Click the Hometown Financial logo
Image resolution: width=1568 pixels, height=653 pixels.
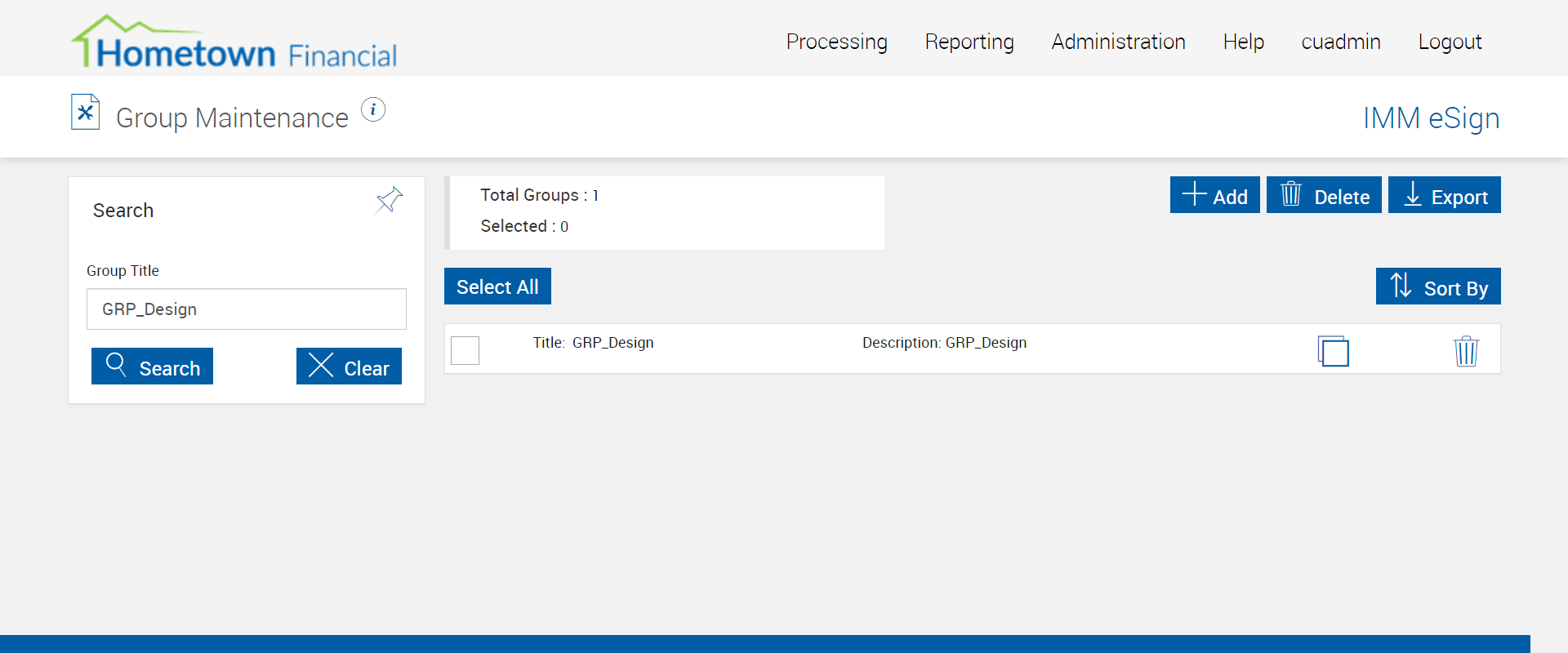(x=234, y=42)
